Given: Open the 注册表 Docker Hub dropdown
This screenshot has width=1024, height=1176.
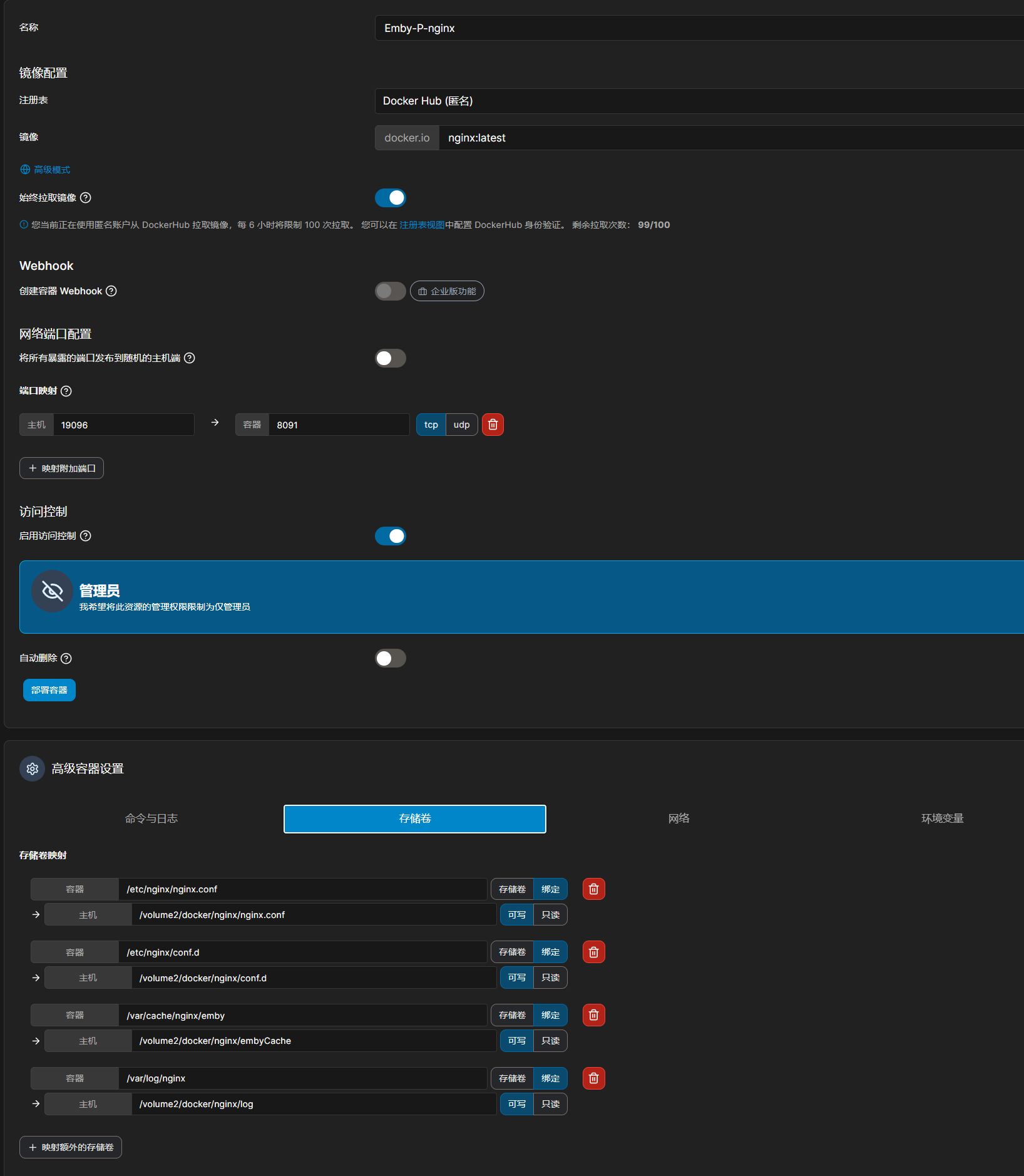Looking at the screenshot, I should point(699,101).
